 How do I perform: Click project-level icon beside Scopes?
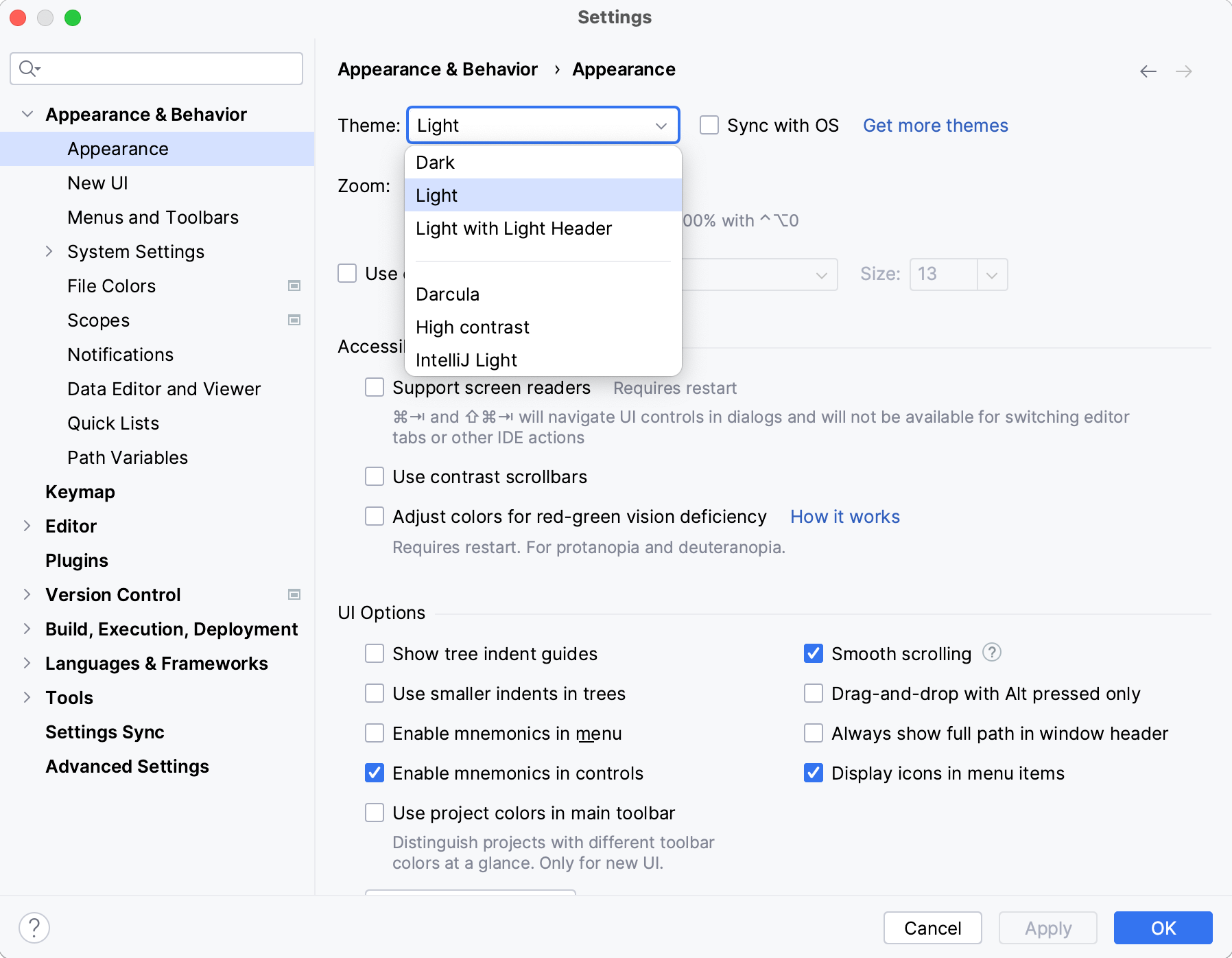point(294,320)
